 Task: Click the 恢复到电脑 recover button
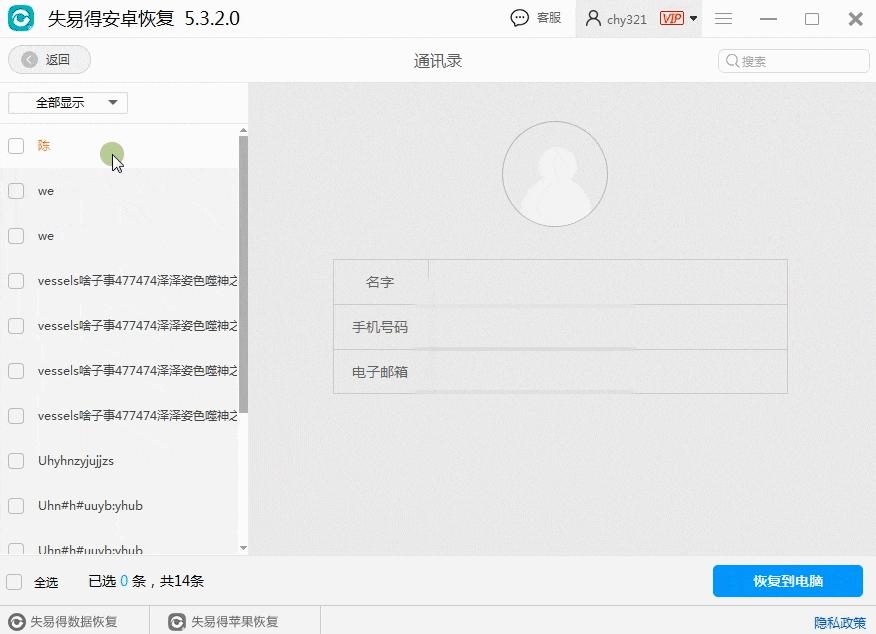(x=787, y=581)
